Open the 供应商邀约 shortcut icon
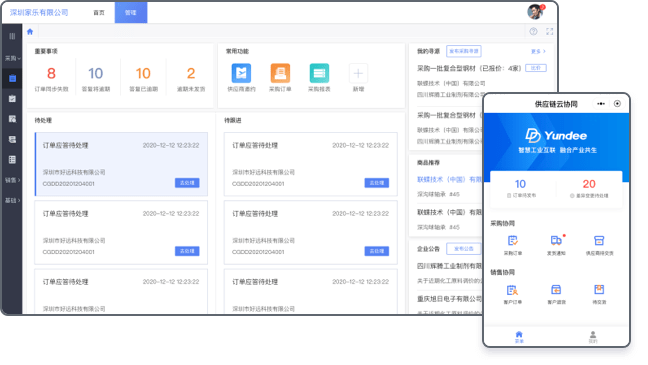The image size is (648, 365). 241,73
